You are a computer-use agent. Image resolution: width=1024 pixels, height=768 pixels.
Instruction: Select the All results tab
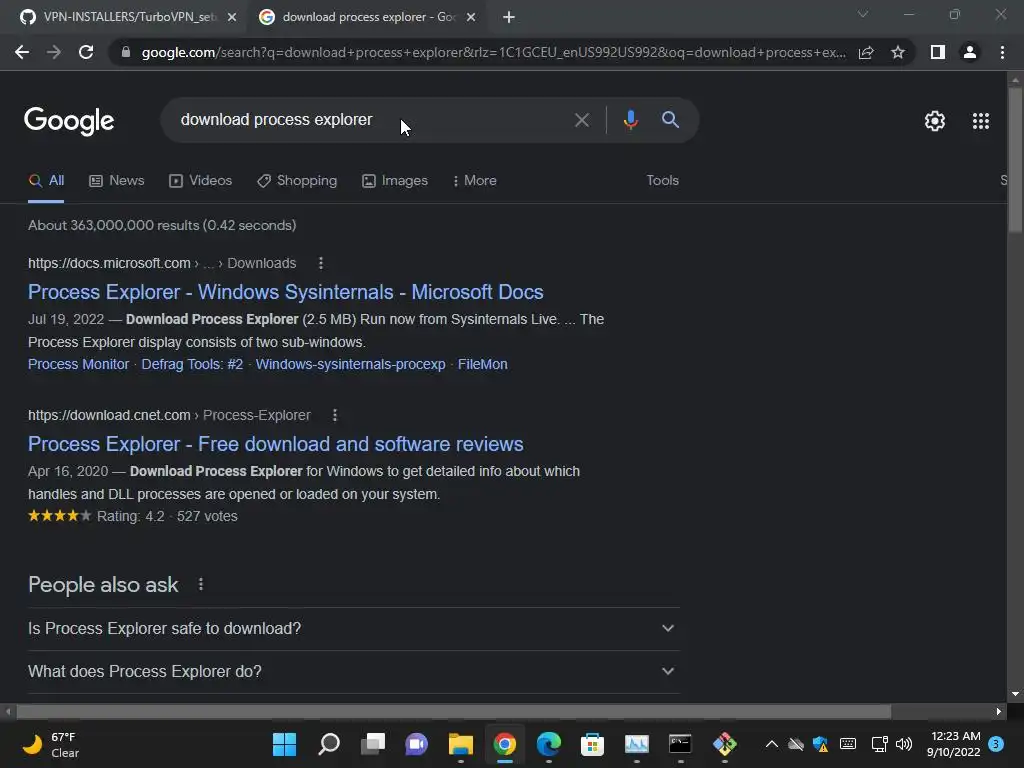tap(46, 181)
